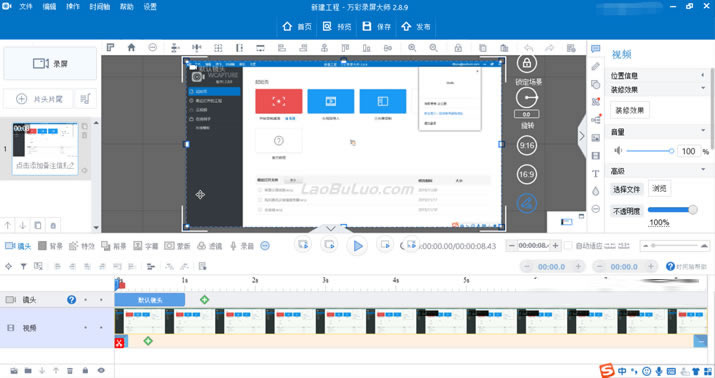Click the lock icon in canvas toolbar

tap(458, 48)
